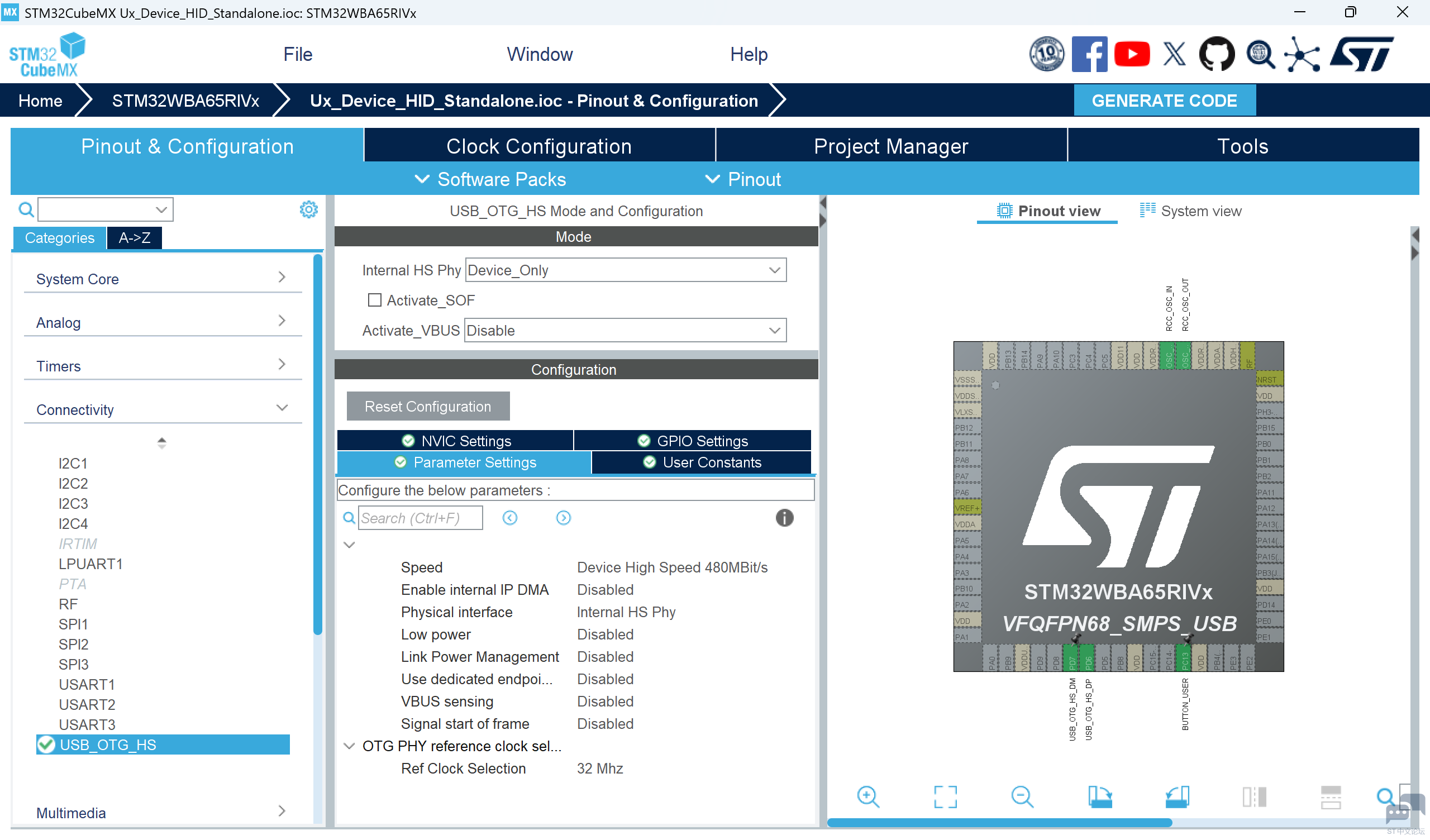The height and width of the screenshot is (840, 1430).
Task: Switch to the Project Manager tab
Action: (x=891, y=146)
